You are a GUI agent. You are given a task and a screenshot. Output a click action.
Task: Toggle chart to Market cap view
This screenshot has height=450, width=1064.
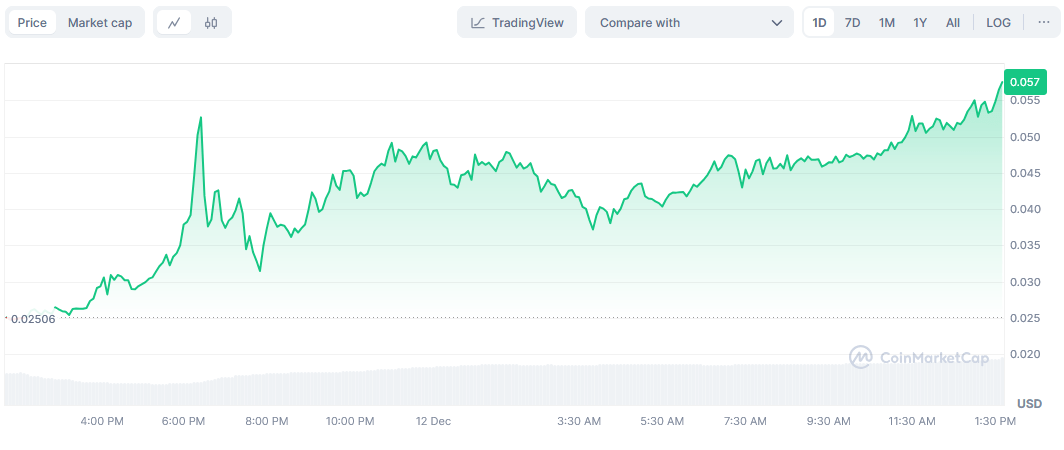click(100, 22)
